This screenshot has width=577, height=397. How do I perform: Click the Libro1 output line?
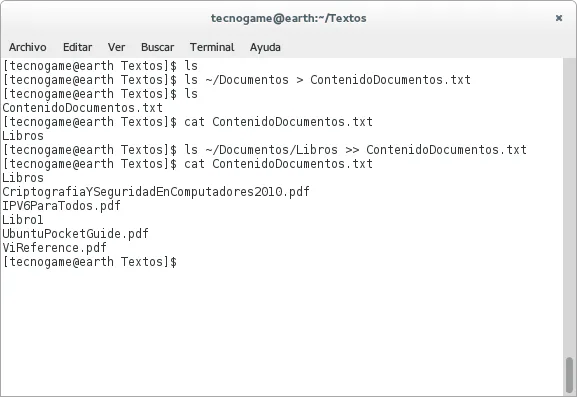[22, 220]
